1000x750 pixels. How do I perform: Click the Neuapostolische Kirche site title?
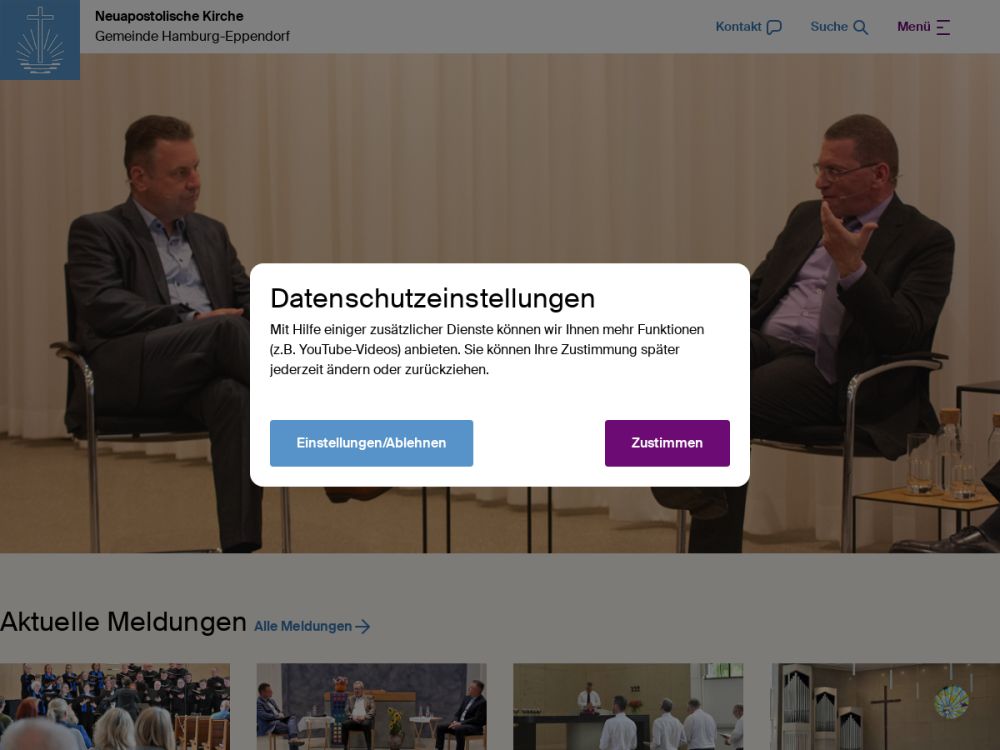pos(169,16)
